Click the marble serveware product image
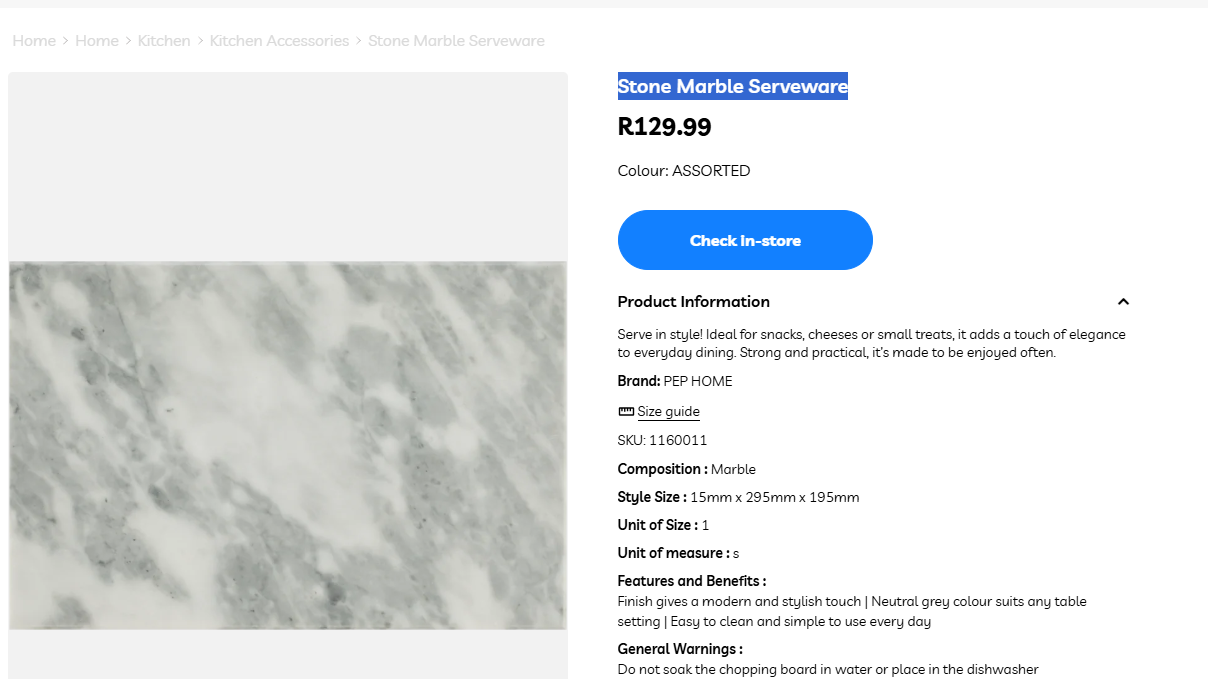This screenshot has width=1208, height=679. (288, 445)
